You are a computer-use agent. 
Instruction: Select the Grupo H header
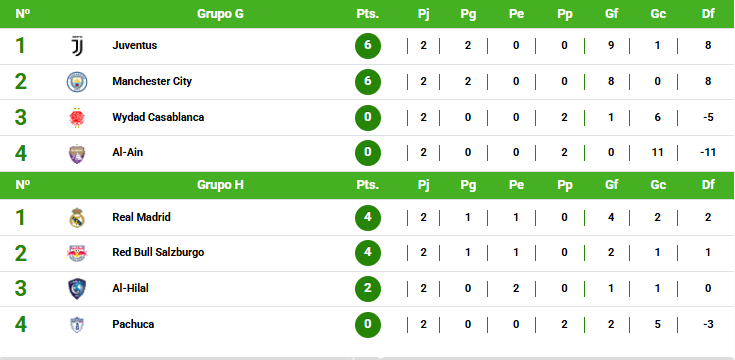220,185
